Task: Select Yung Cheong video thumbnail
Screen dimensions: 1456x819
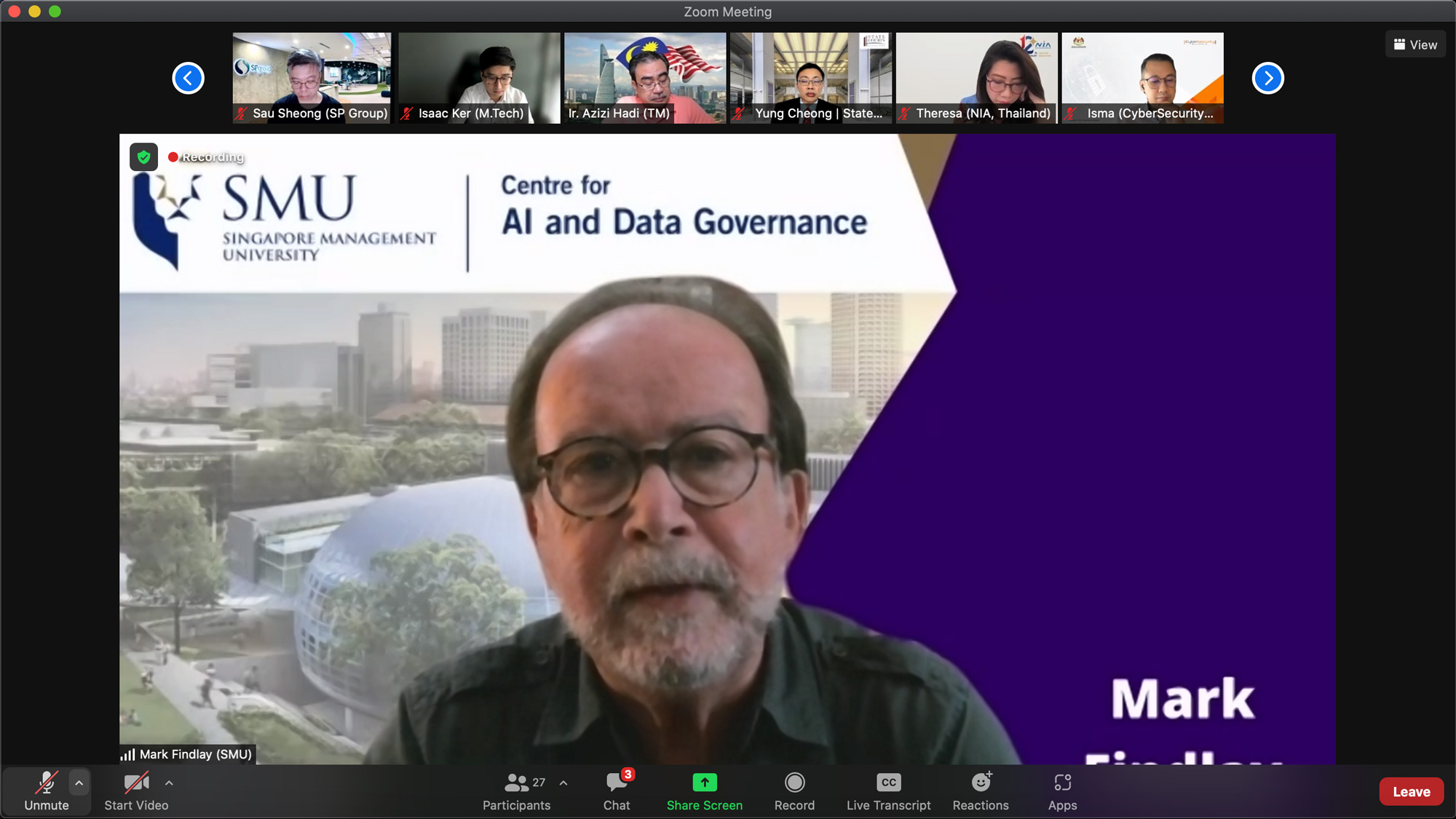Action: pos(811,78)
